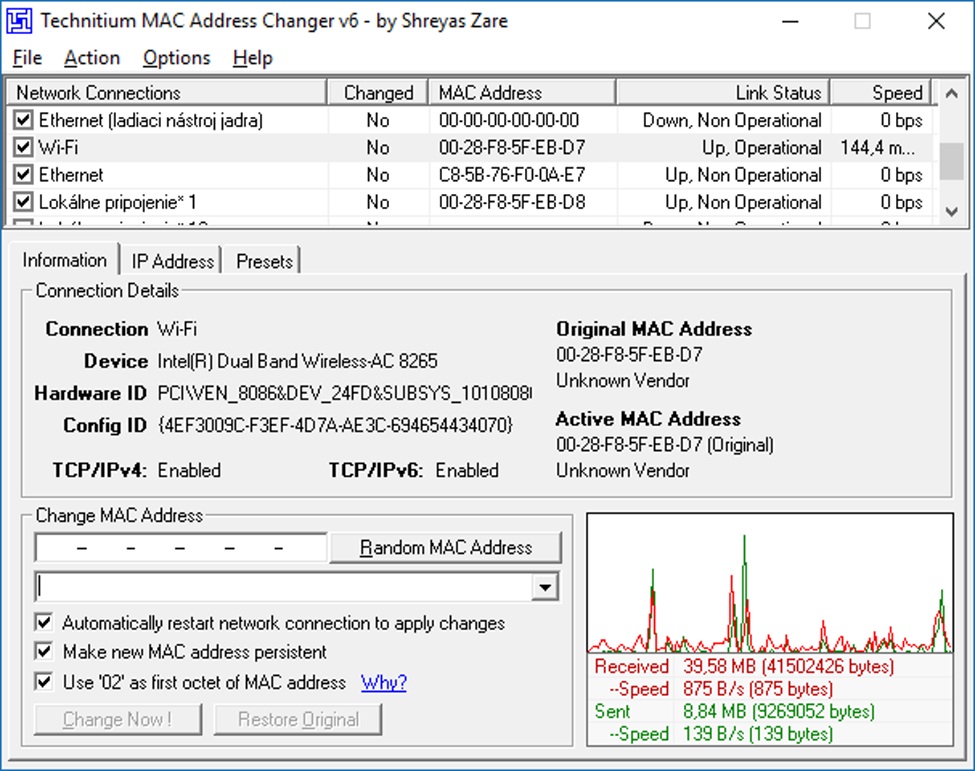Click the network traffic graph

click(x=770, y=583)
